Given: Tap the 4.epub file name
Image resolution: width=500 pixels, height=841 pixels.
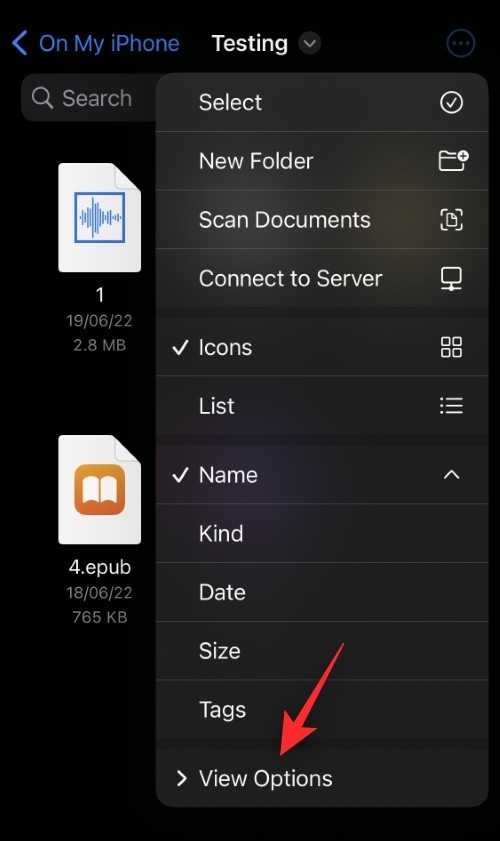Looking at the screenshot, I should point(100,567).
